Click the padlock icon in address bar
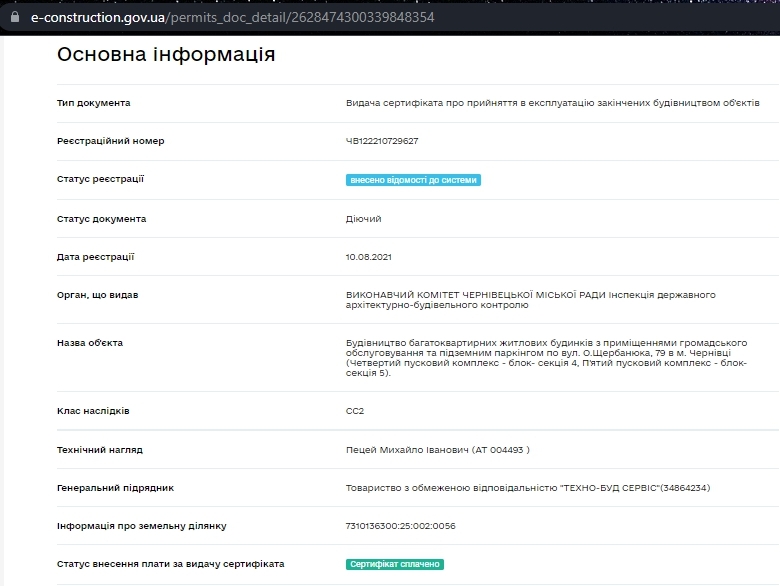 [15, 17]
